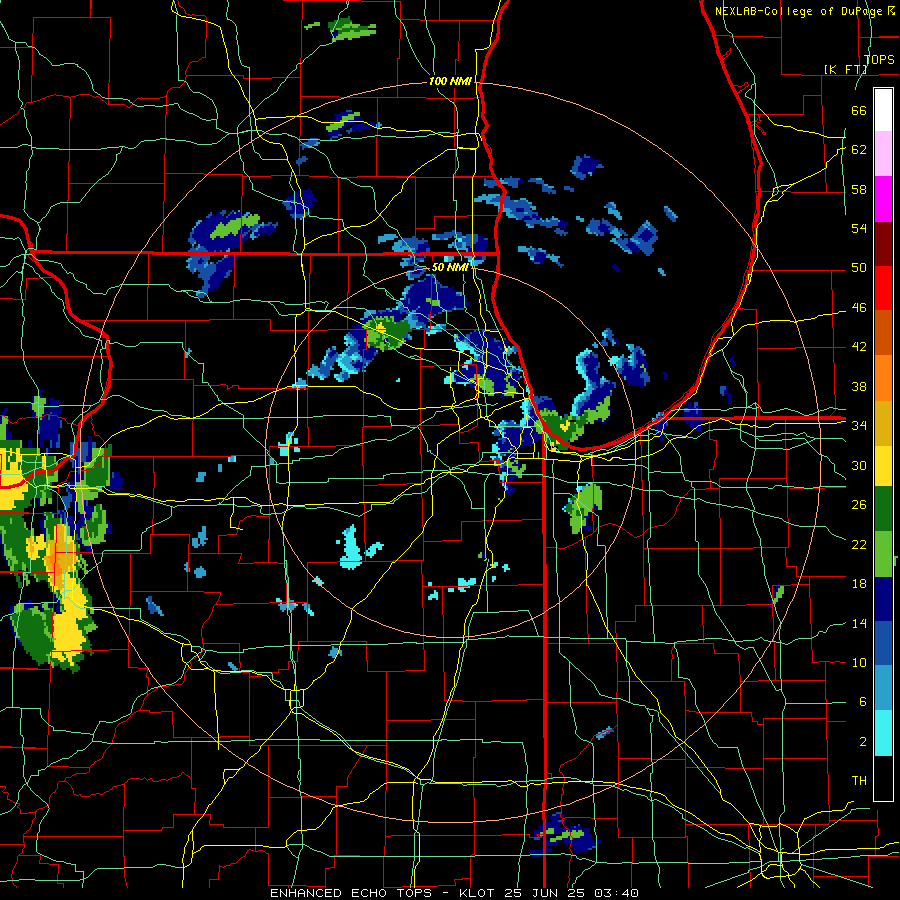Click the 18 value on the tops scale

tap(859, 584)
